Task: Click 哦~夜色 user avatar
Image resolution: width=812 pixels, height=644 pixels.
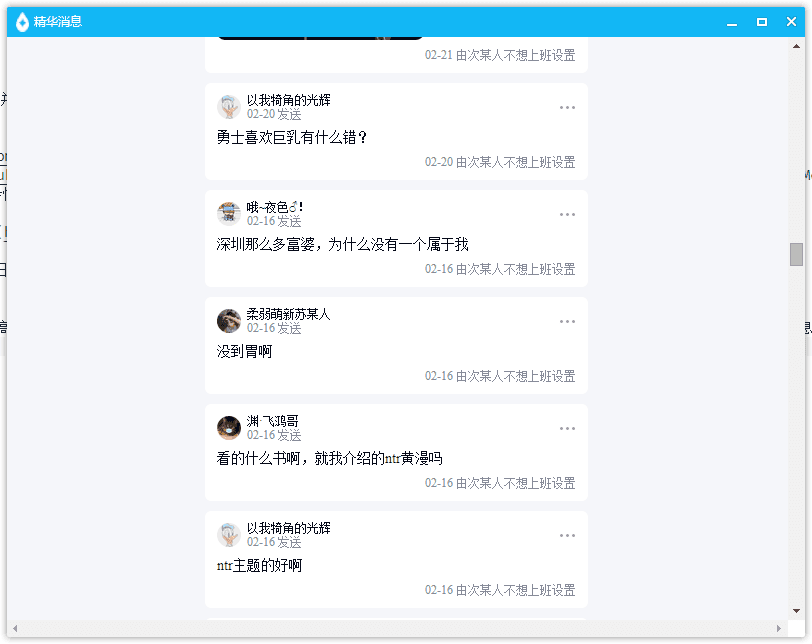Action: point(228,214)
